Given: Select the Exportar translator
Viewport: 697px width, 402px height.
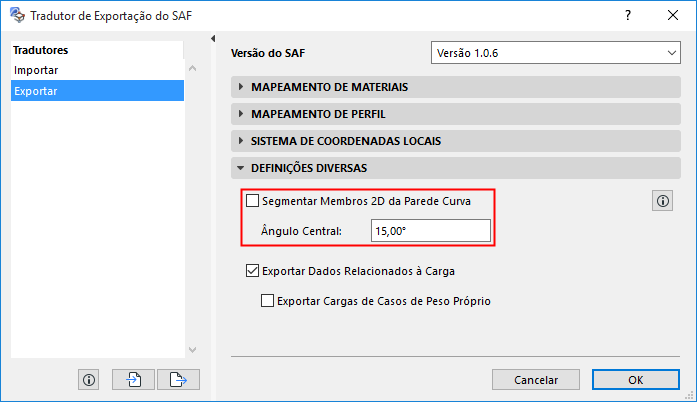Looking at the screenshot, I should (97, 91).
